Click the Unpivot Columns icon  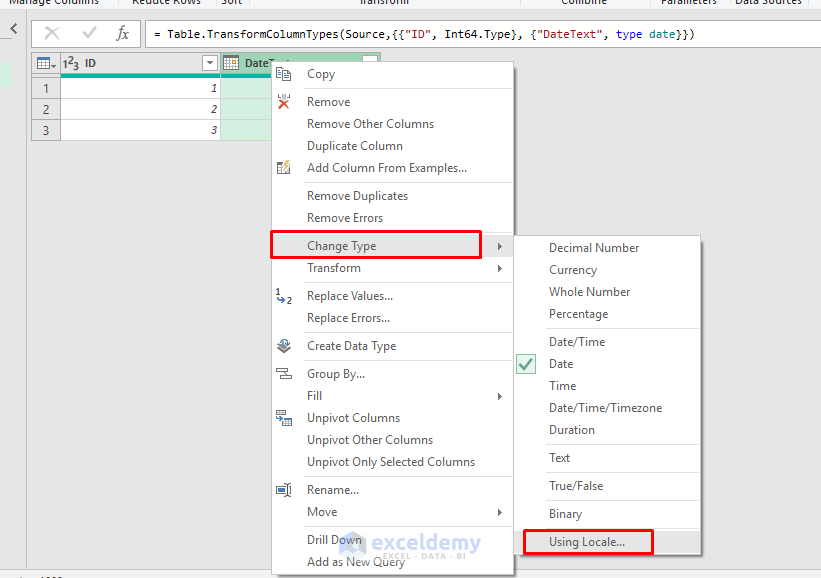coord(284,418)
